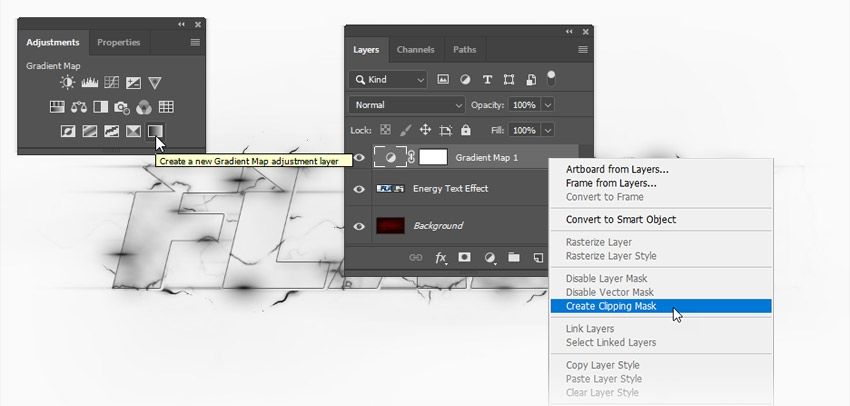The height and width of the screenshot is (406, 850).
Task: Add an Exposure adjustment layer
Action: tap(133, 82)
